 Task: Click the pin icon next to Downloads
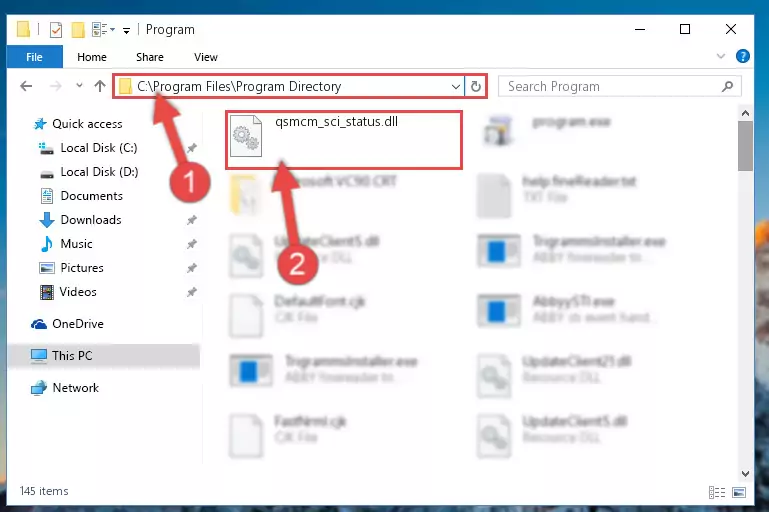tap(192, 220)
